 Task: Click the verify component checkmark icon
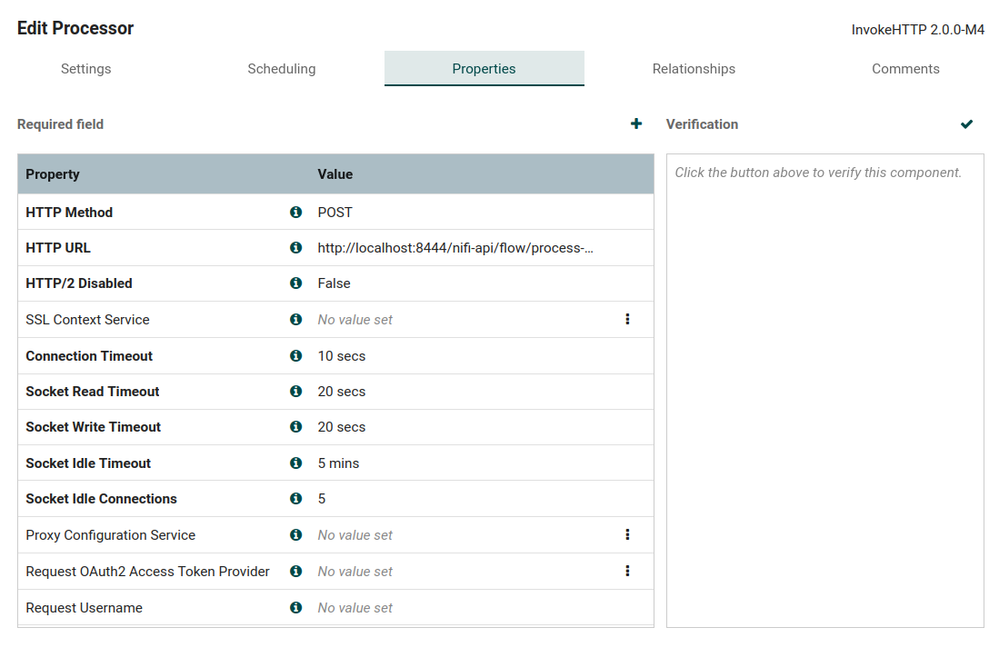tap(967, 124)
